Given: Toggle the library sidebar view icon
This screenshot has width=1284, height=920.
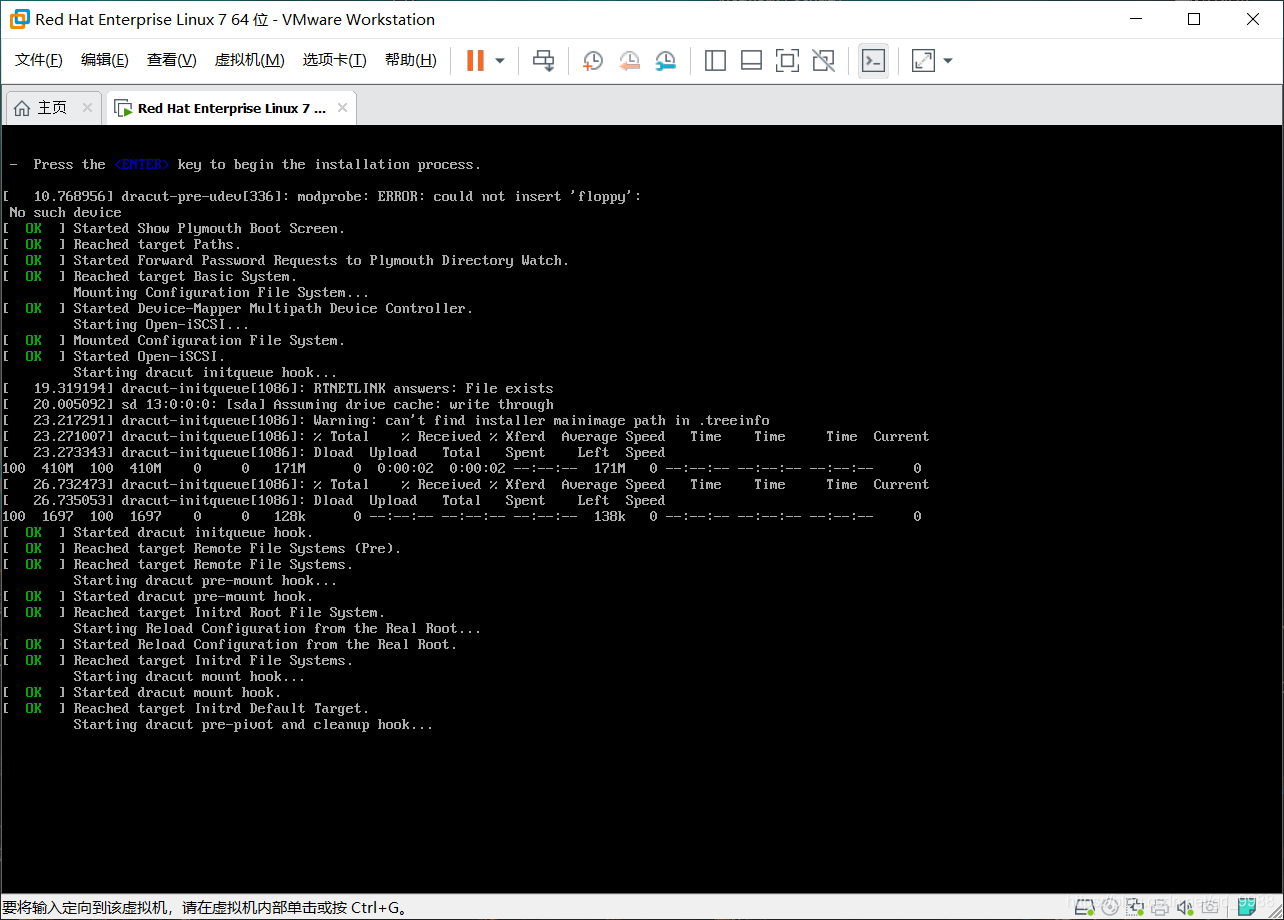Looking at the screenshot, I should click(715, 61).
